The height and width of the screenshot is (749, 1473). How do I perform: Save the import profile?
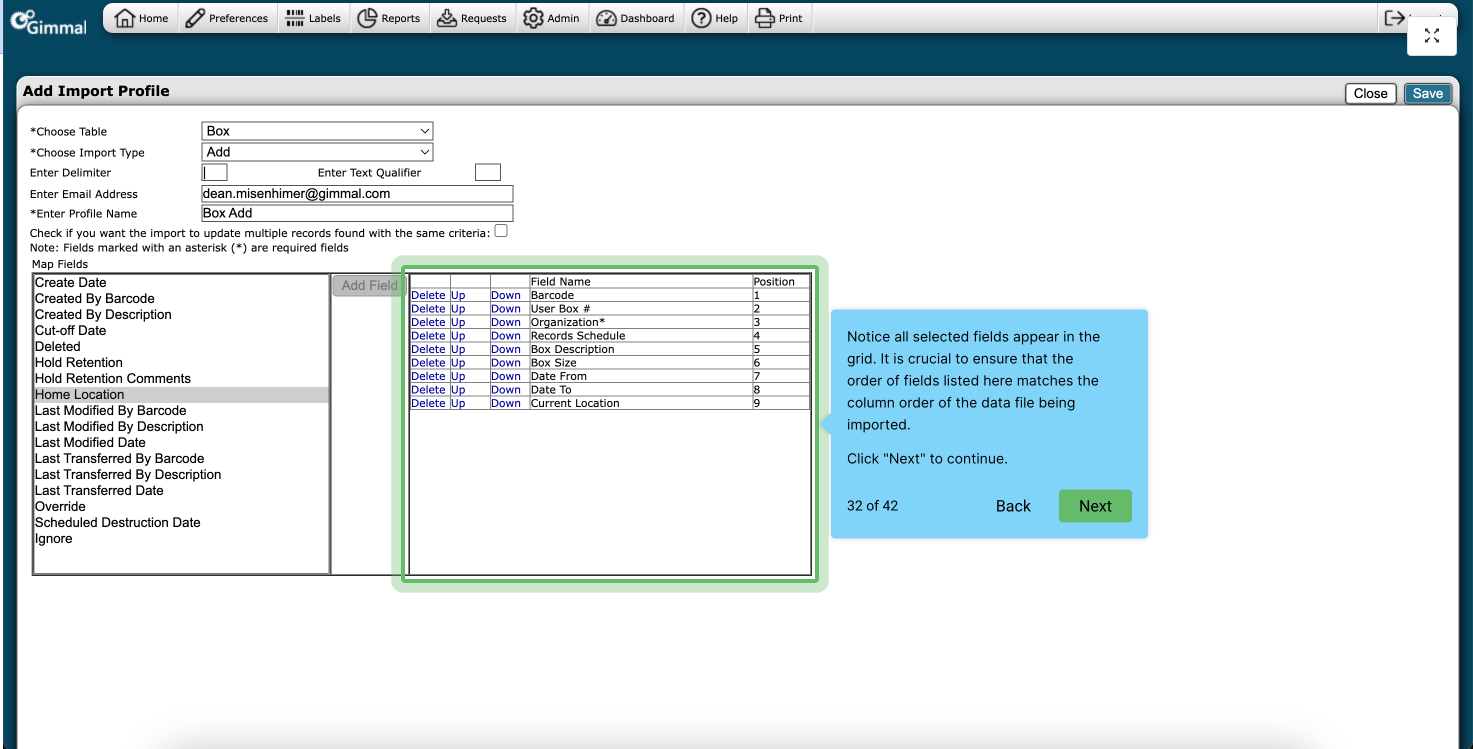tap(1427, 93)
